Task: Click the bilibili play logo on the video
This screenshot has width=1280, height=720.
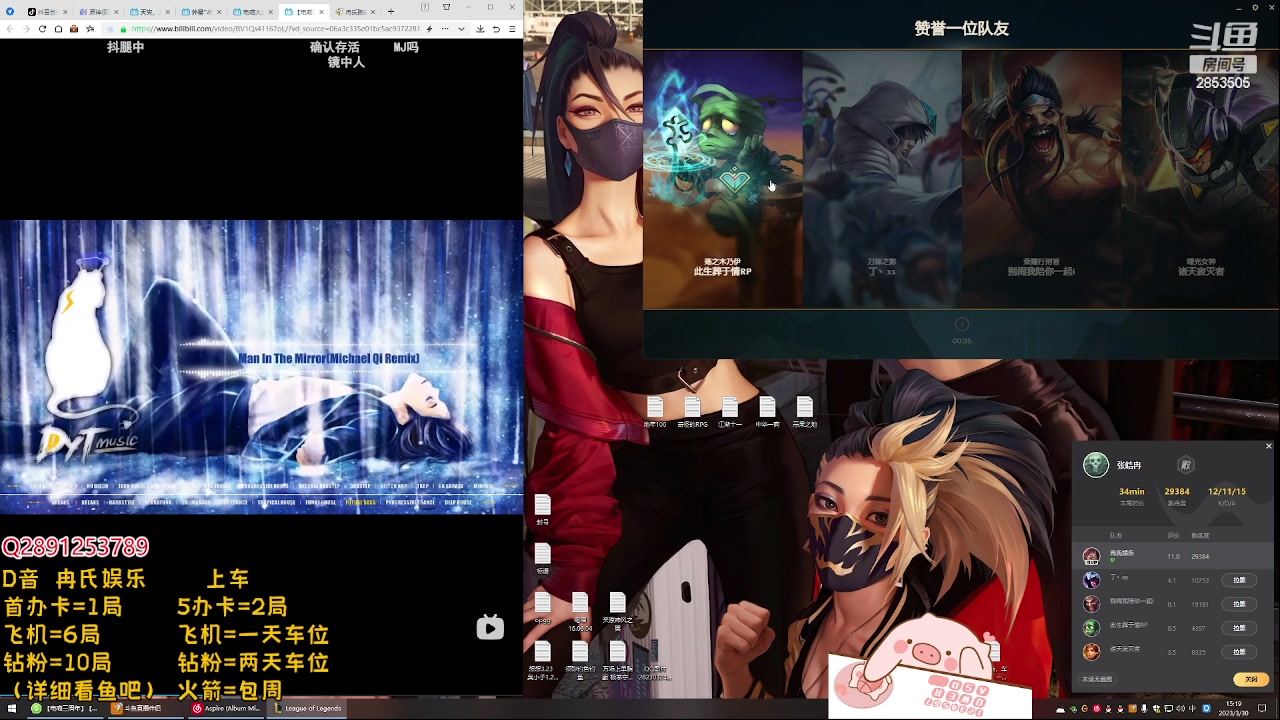Action: point(490,627)
